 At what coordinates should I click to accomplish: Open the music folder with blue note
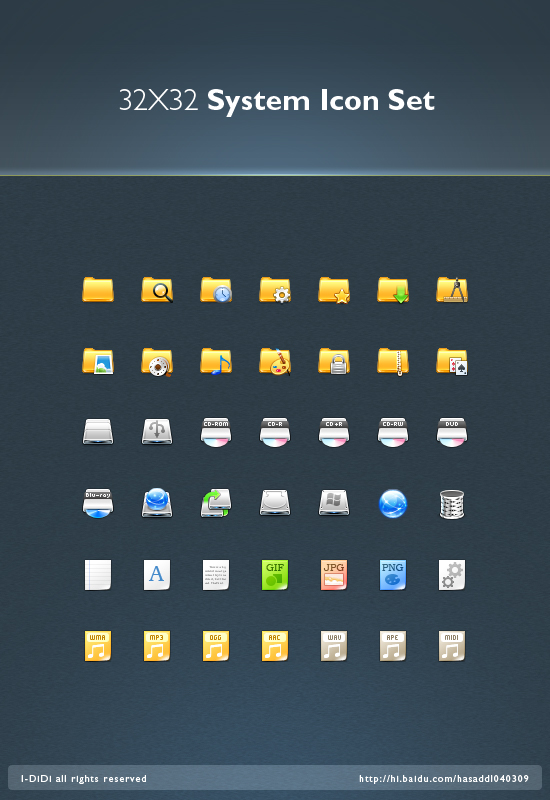tap(216, 361)
